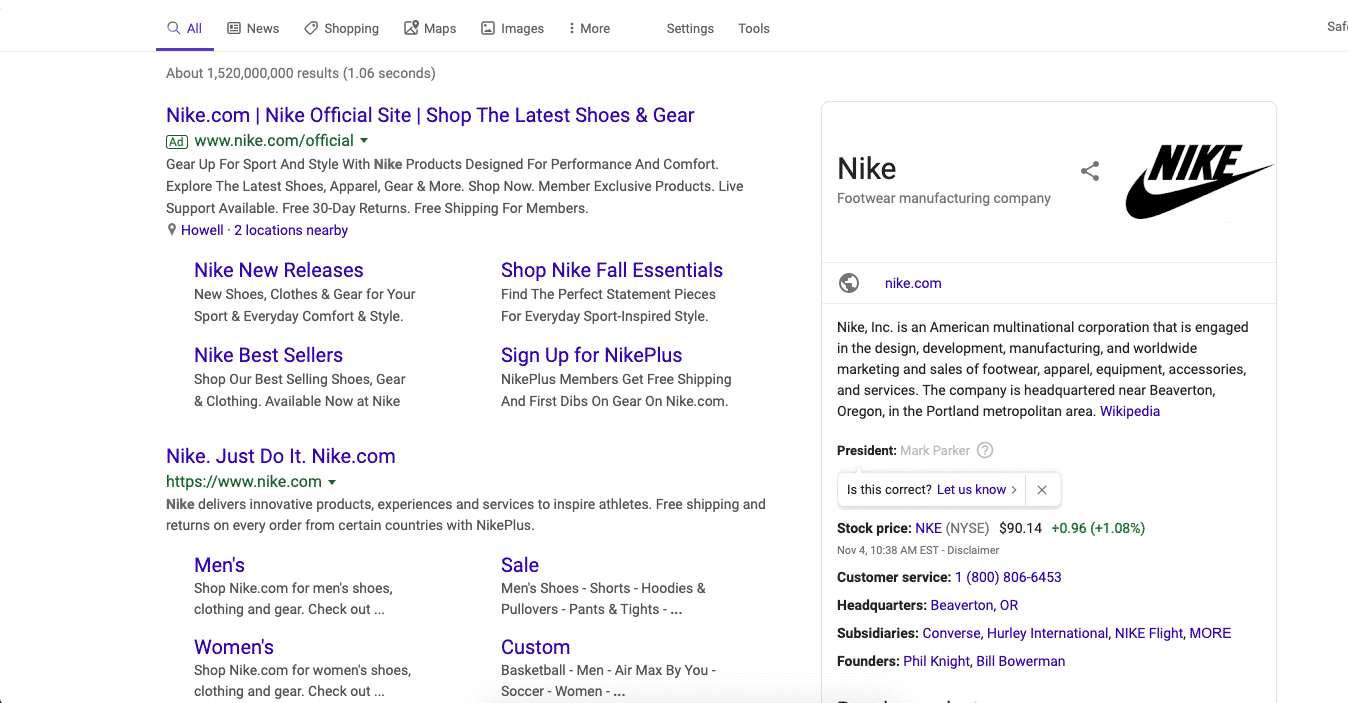Viewport: 1348px width, 703px height.
Task: Open Shop Nike Fall Essentials sitelink
Action: tap(612, 270)
